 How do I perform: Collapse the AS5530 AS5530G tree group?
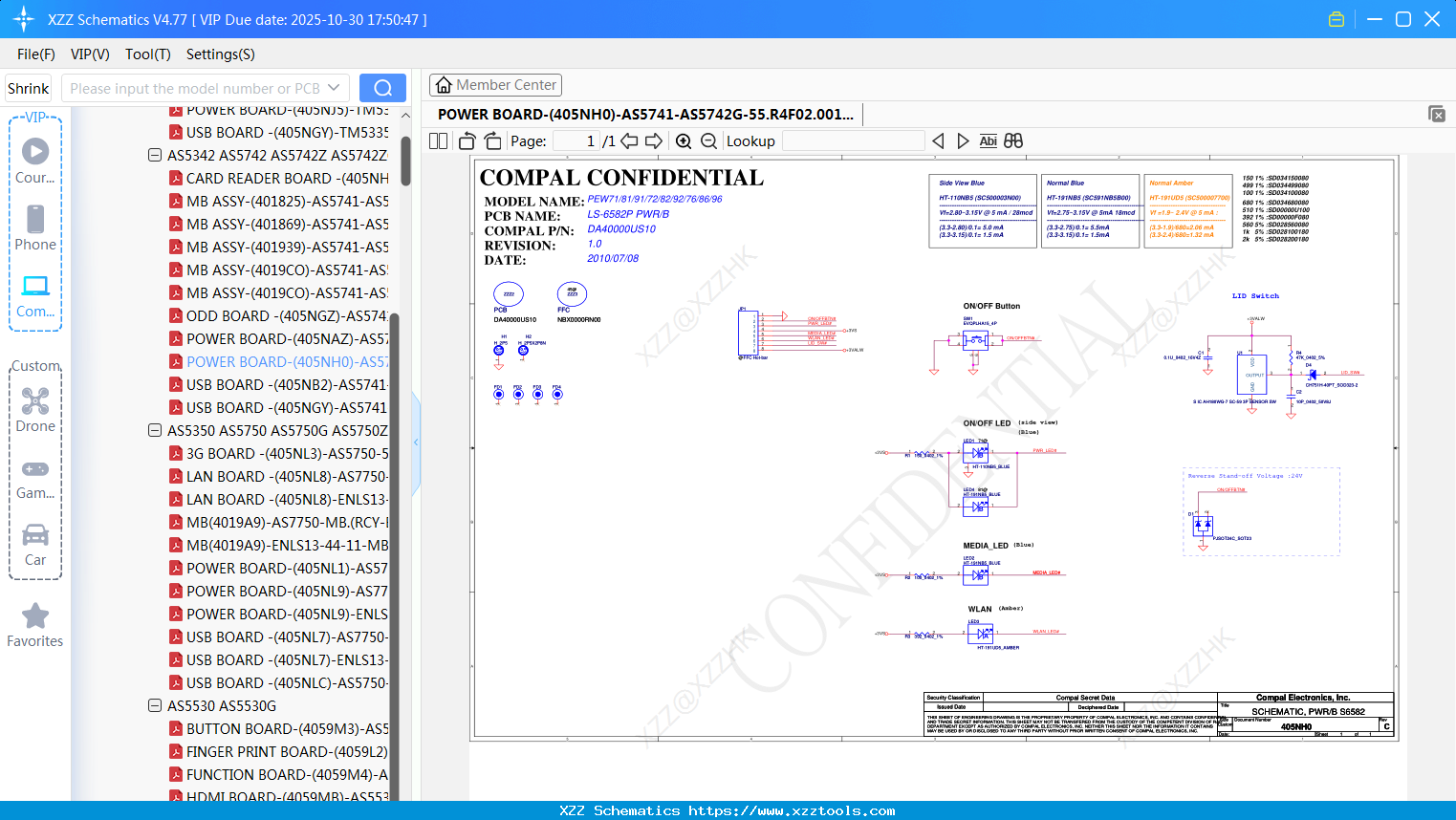154,705
